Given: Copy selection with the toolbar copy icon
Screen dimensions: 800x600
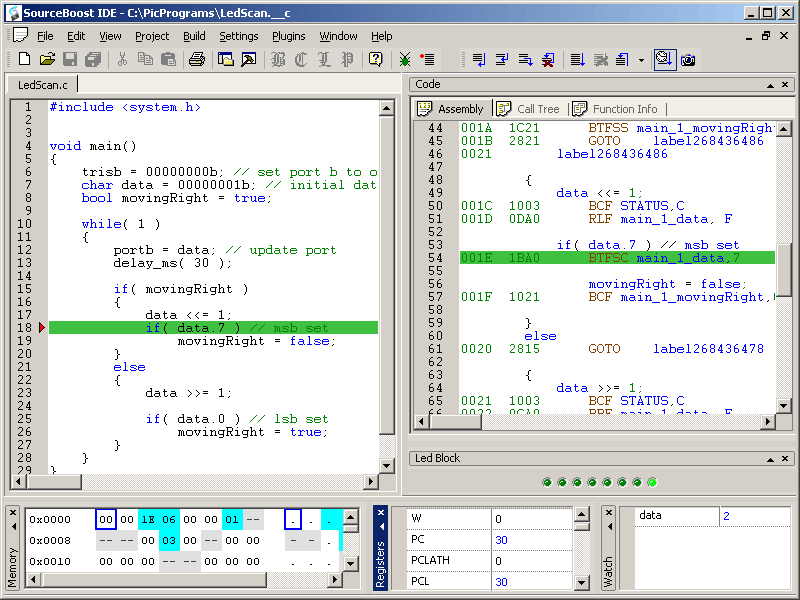Looking at the screenshot, I should tap(145, 60).
